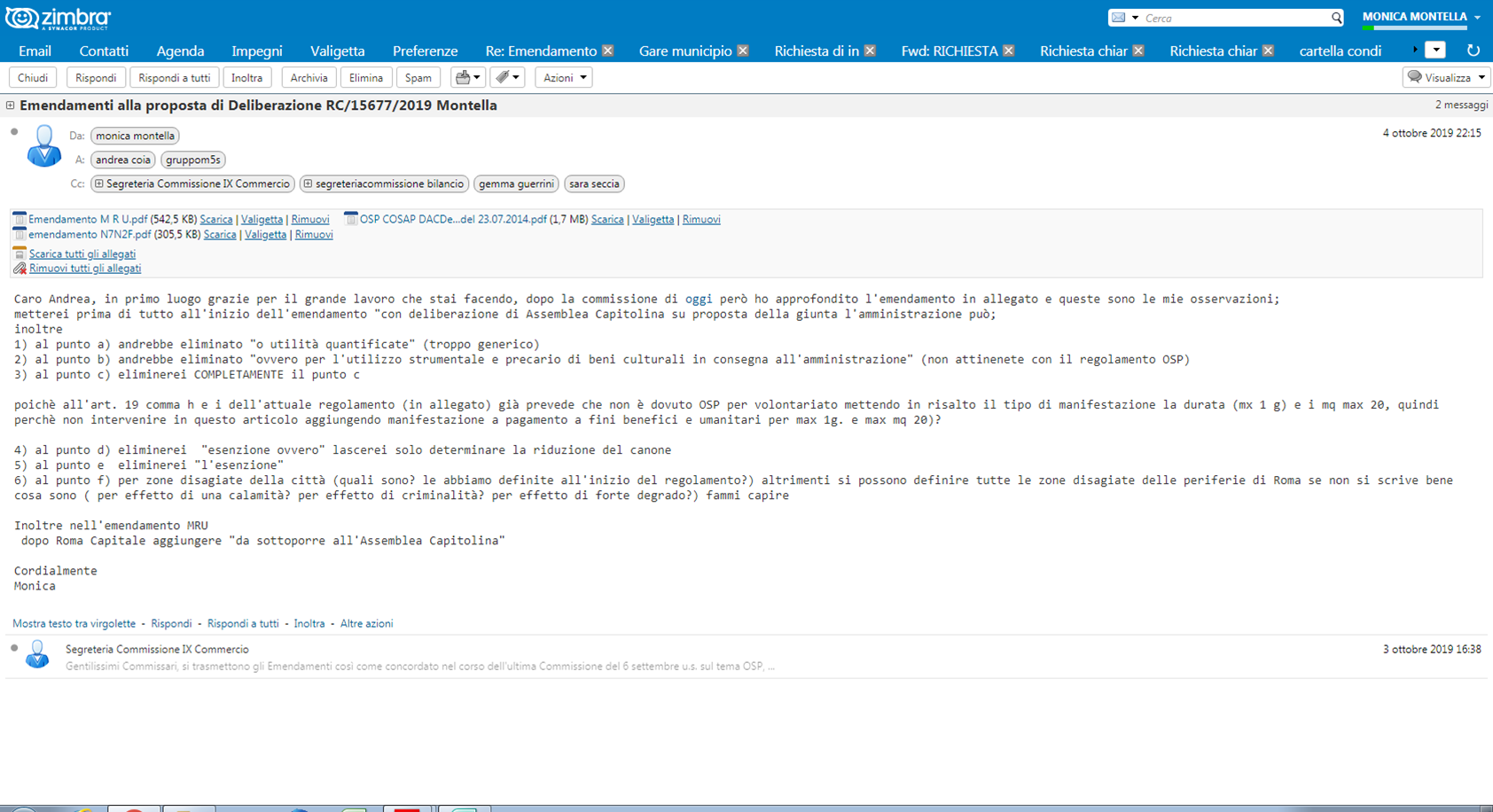Switch to the cartella condi tab

coord(1340,51)
